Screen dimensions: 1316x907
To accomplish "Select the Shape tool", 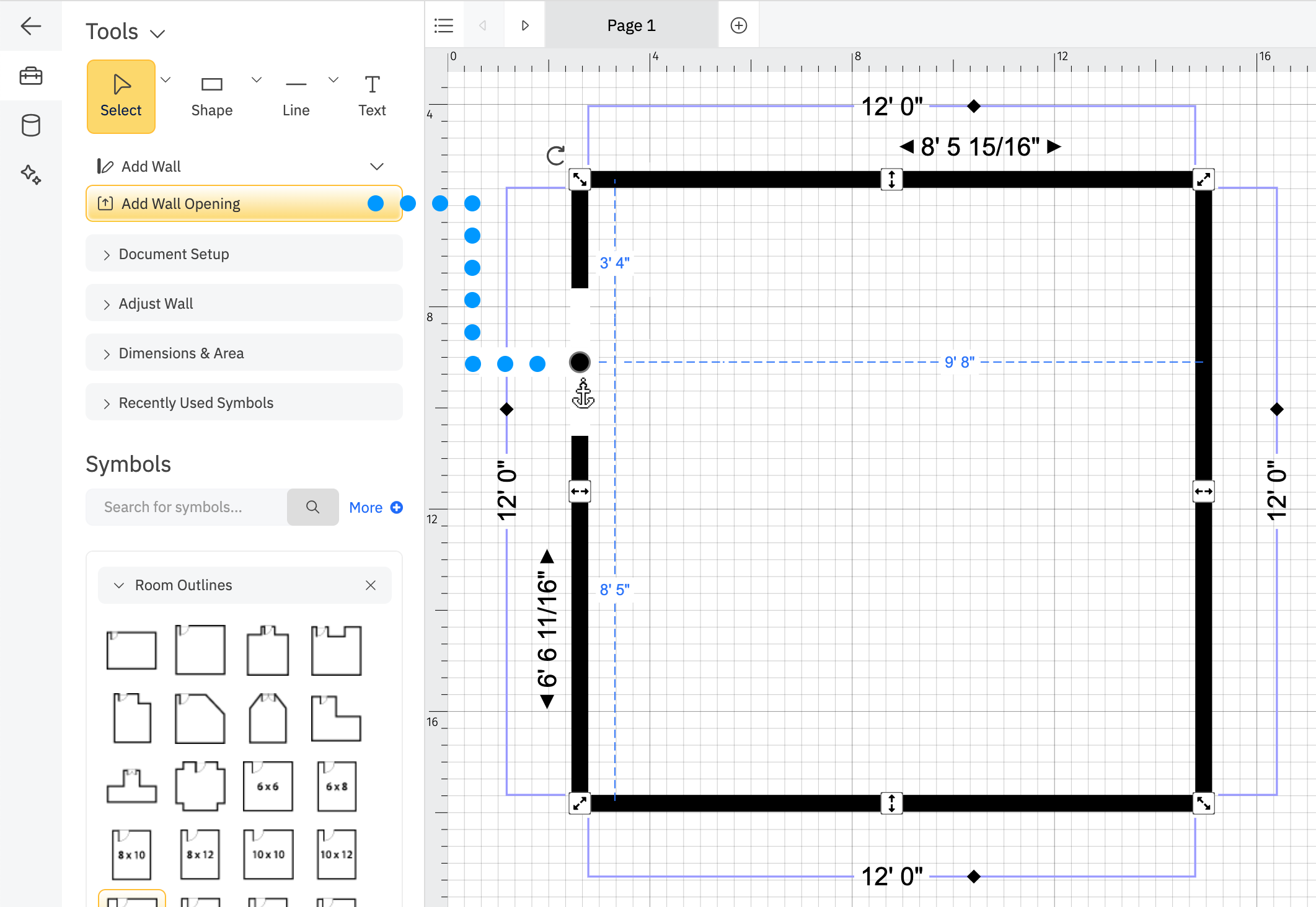I will [x=211, y=96].
